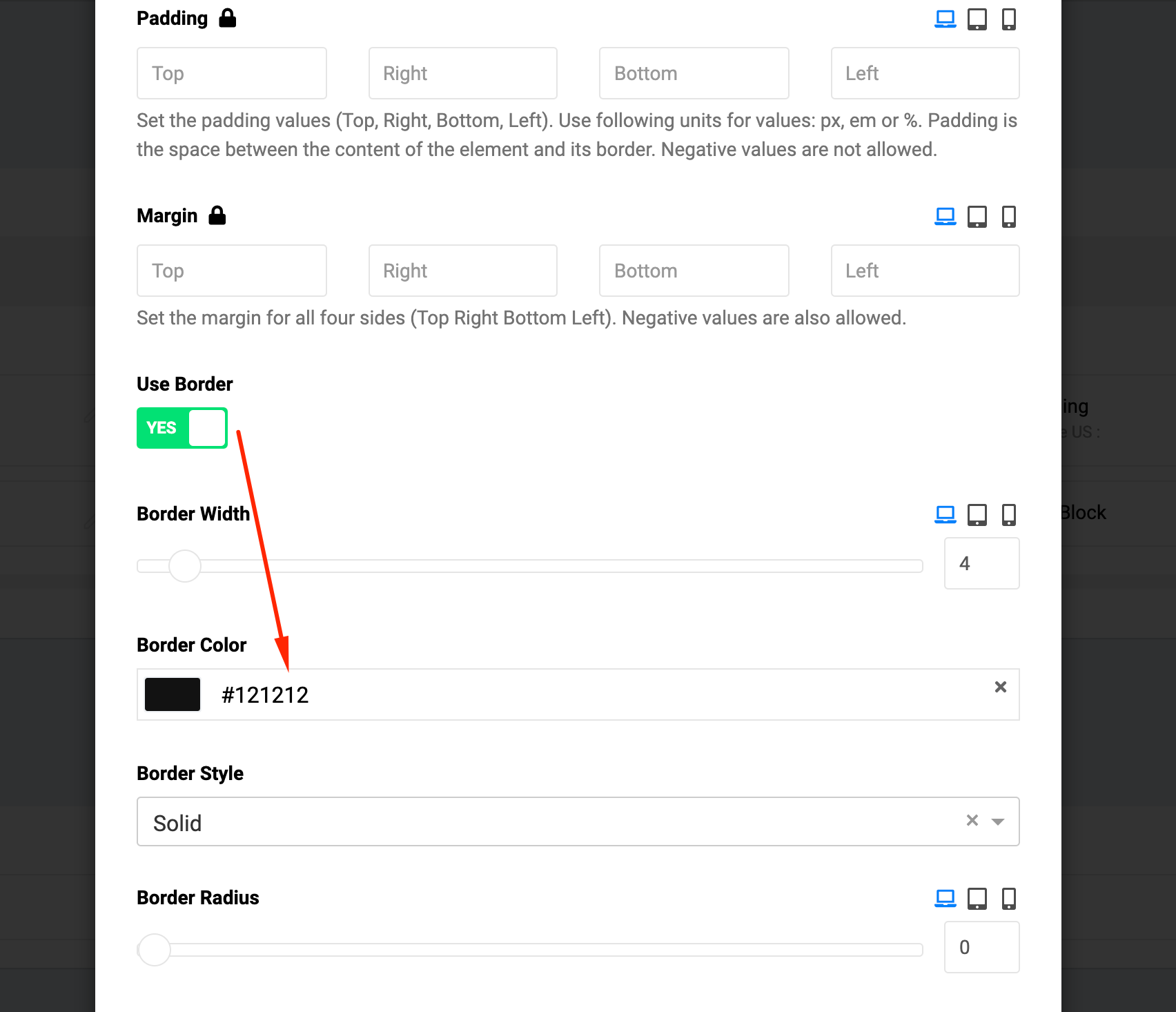Click the Margin Bottom input field

pos(694,271)
